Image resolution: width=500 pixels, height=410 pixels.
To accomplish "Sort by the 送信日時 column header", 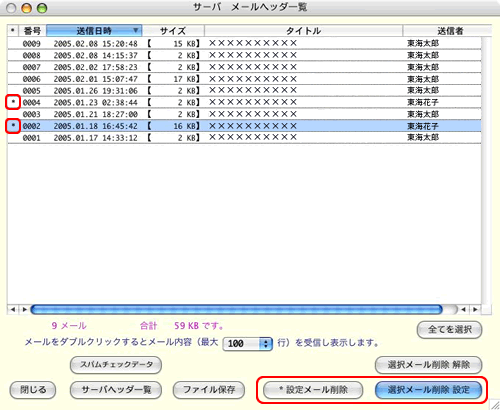I will 94,31.
